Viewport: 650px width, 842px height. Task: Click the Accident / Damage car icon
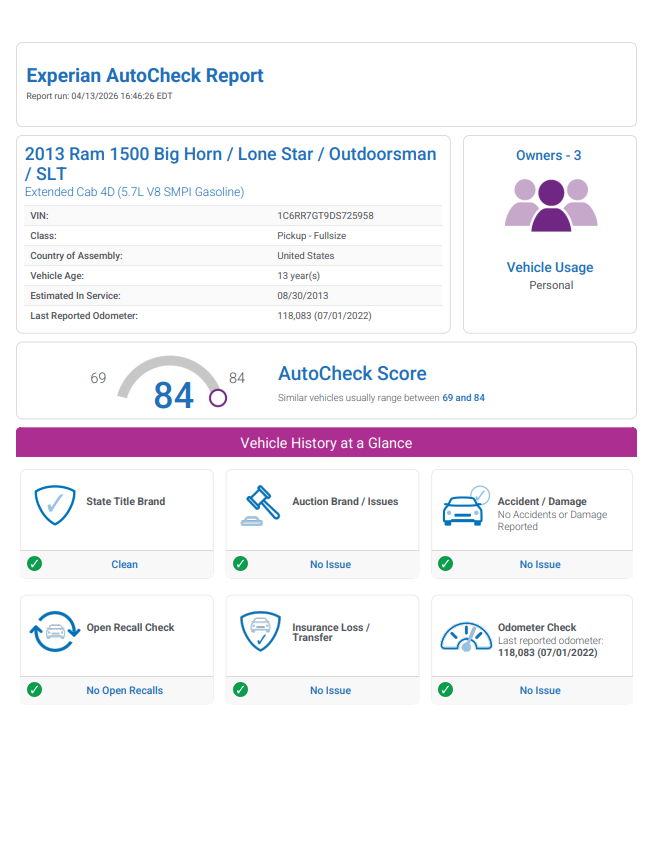click(x=466, y=506)
